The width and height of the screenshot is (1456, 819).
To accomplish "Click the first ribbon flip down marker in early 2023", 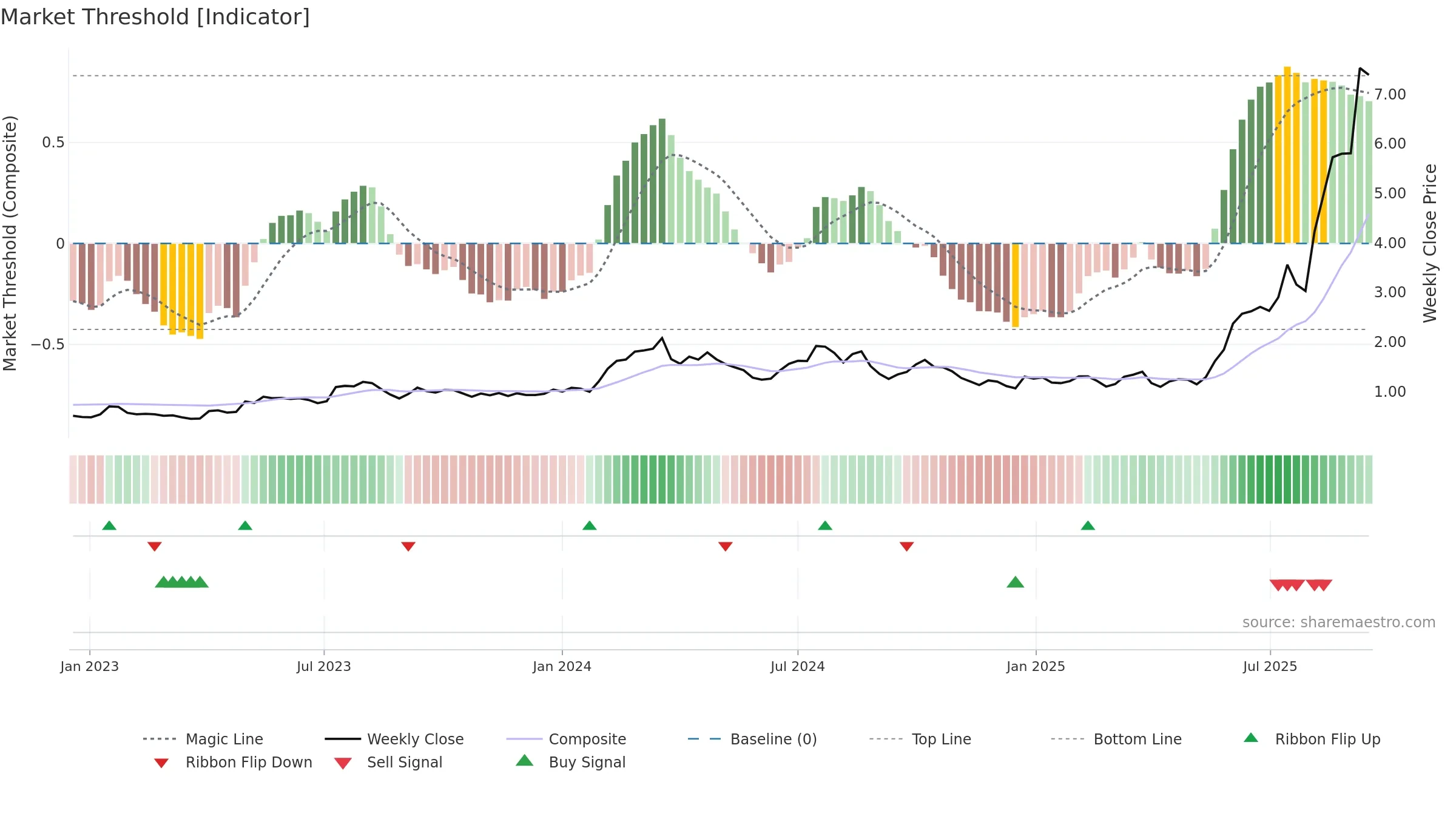I will [155, 547].
